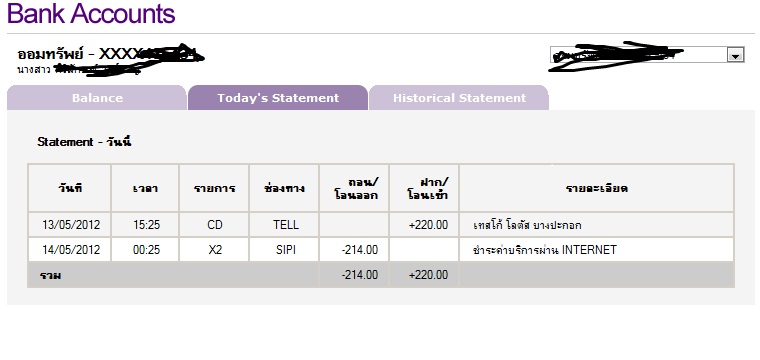Open the Historical Statement tab

point(459,98)
